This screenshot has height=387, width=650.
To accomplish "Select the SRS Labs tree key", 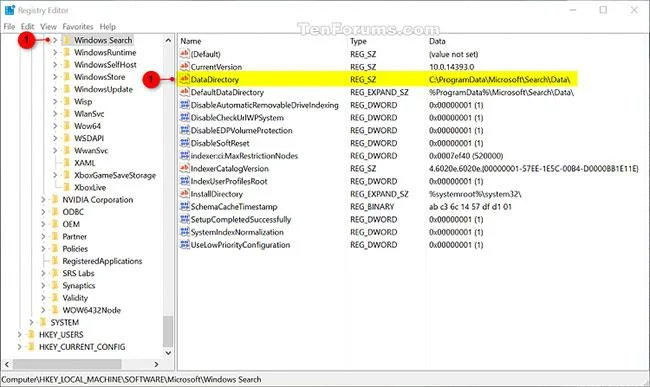I will pos(78,273).
